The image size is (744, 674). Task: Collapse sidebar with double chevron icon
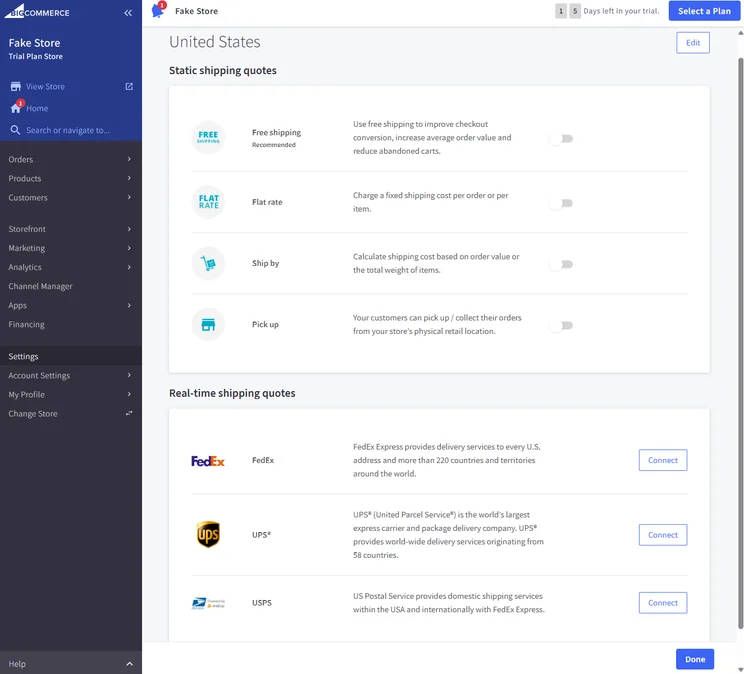pyautogui.click(x=128, y=13)
